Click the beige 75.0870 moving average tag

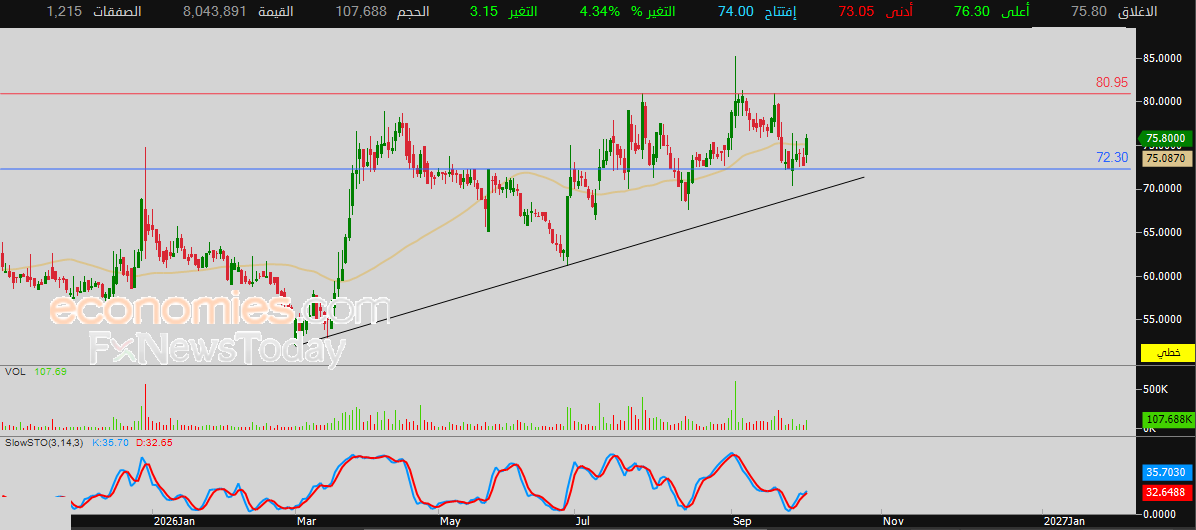coord(1166,158)
